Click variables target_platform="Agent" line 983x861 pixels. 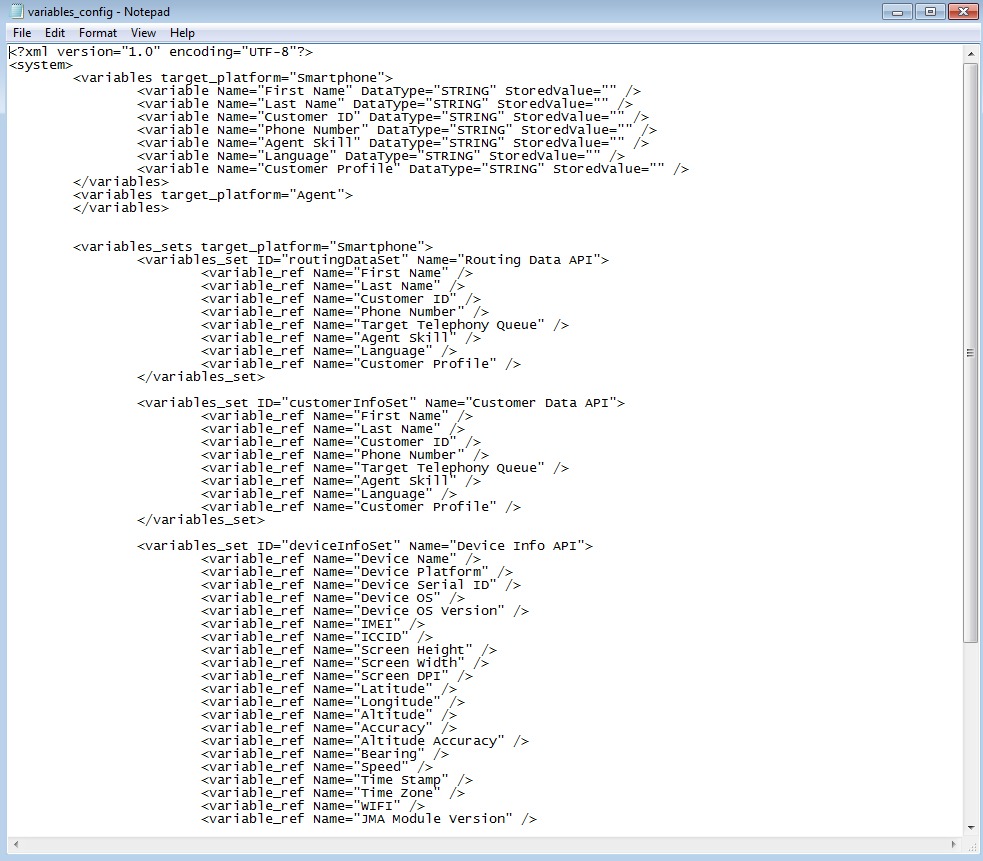point(213,195)
